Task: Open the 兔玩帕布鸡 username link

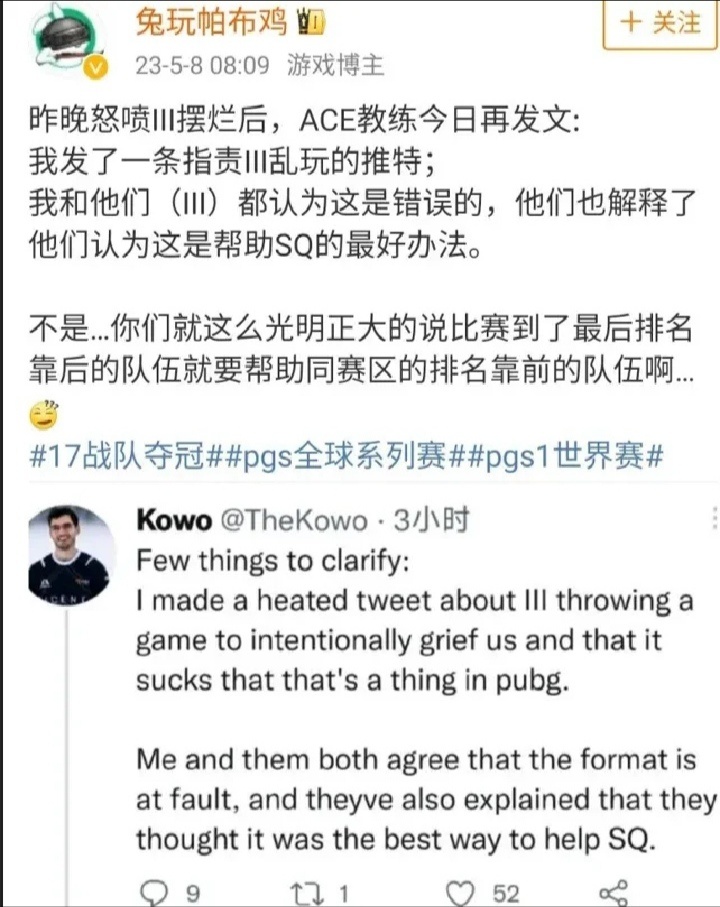Action: point(211,23)
